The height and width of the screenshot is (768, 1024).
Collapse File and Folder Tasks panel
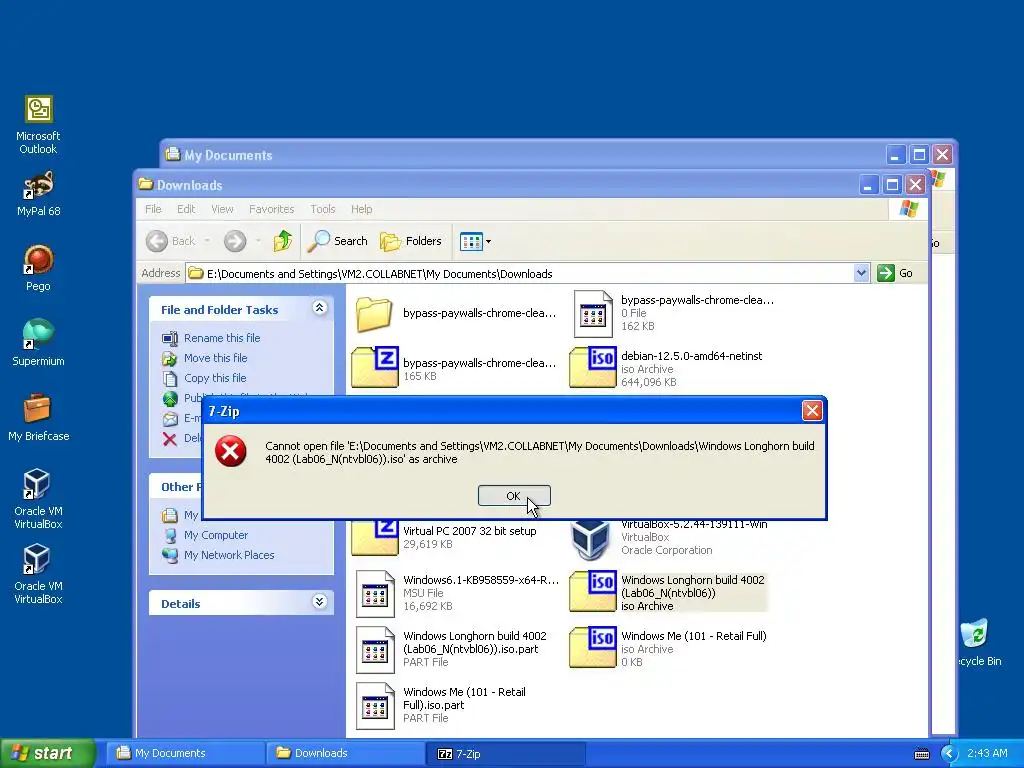(x=319, y=308)
